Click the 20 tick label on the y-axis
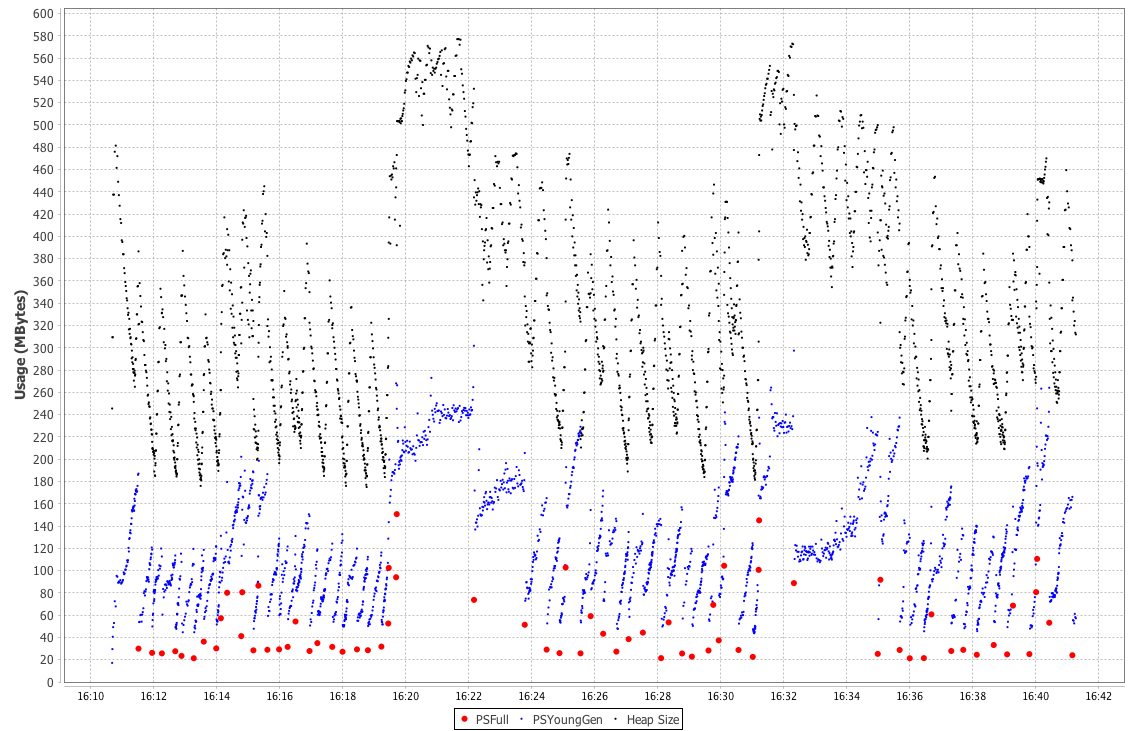Image resolution: width=1136 pixels, height=731 pixels. [46, 660]
